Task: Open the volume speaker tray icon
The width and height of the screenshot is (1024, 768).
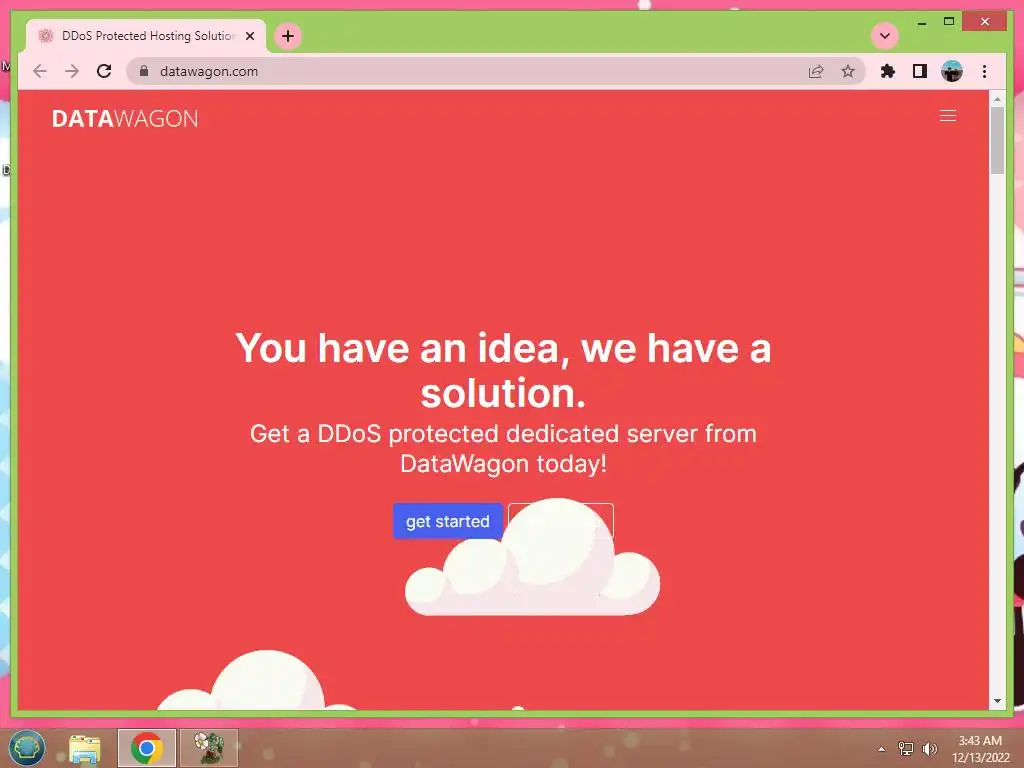Action: pos(929,748)
